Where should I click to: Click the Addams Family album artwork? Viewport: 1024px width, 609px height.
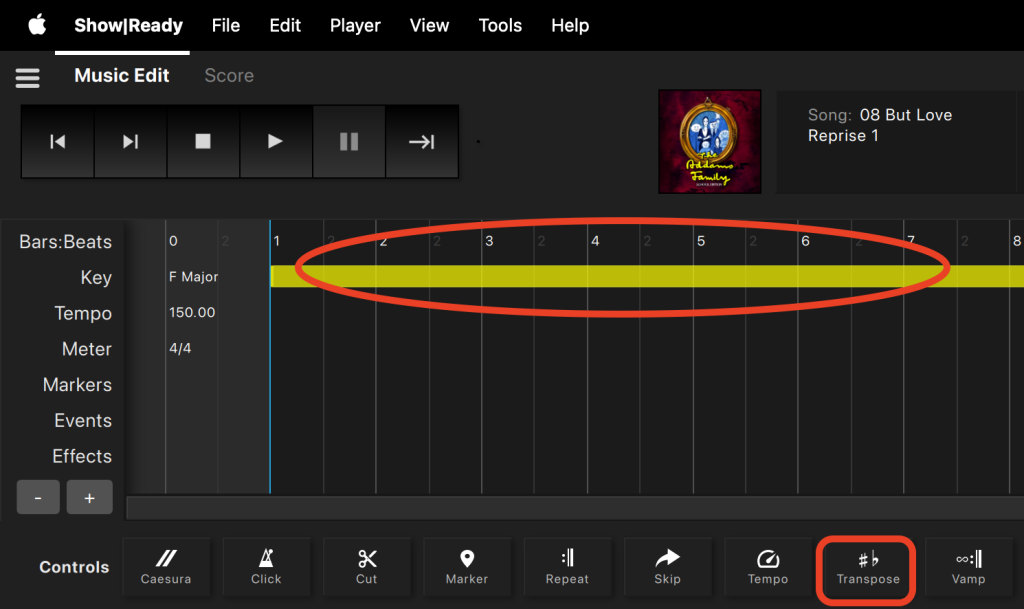(710, 142)
